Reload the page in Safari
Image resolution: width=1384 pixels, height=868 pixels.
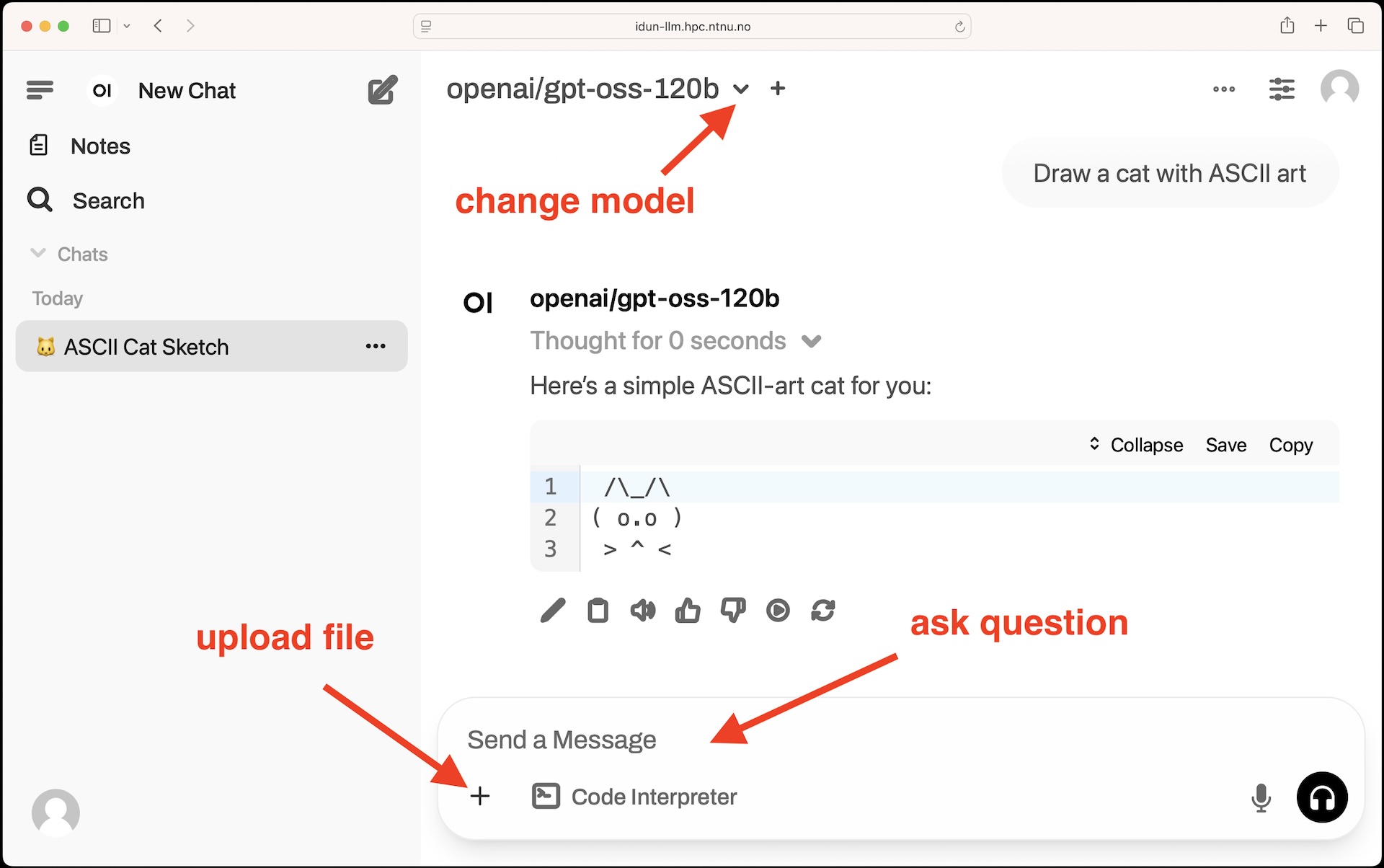click(959, 27)
